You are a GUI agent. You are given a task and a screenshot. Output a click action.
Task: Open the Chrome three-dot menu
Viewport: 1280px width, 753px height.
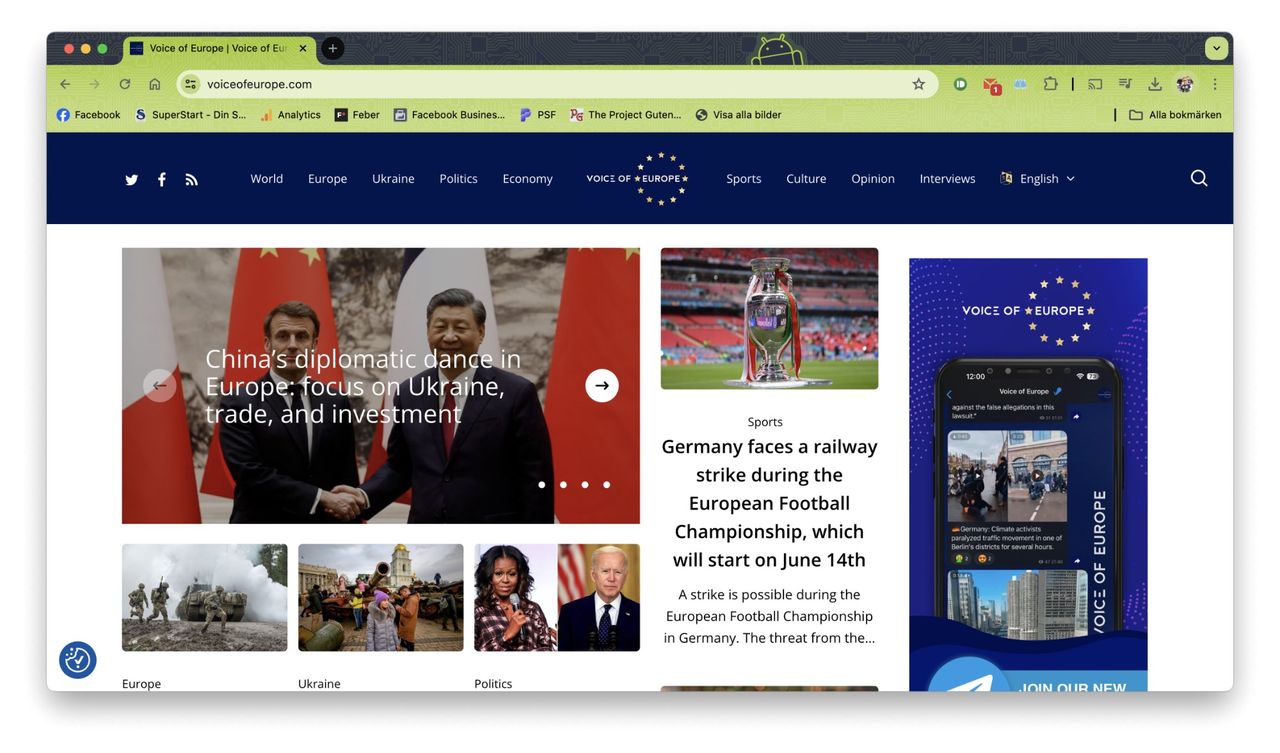point(1215,84)
